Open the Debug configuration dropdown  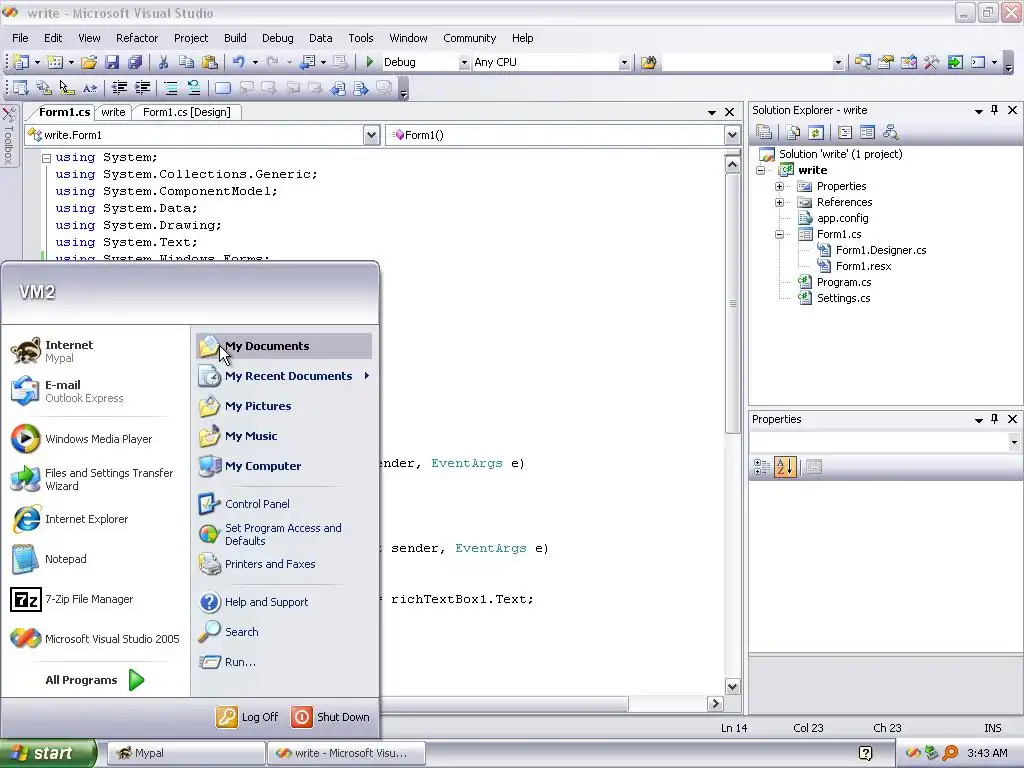tap(464, 63)
